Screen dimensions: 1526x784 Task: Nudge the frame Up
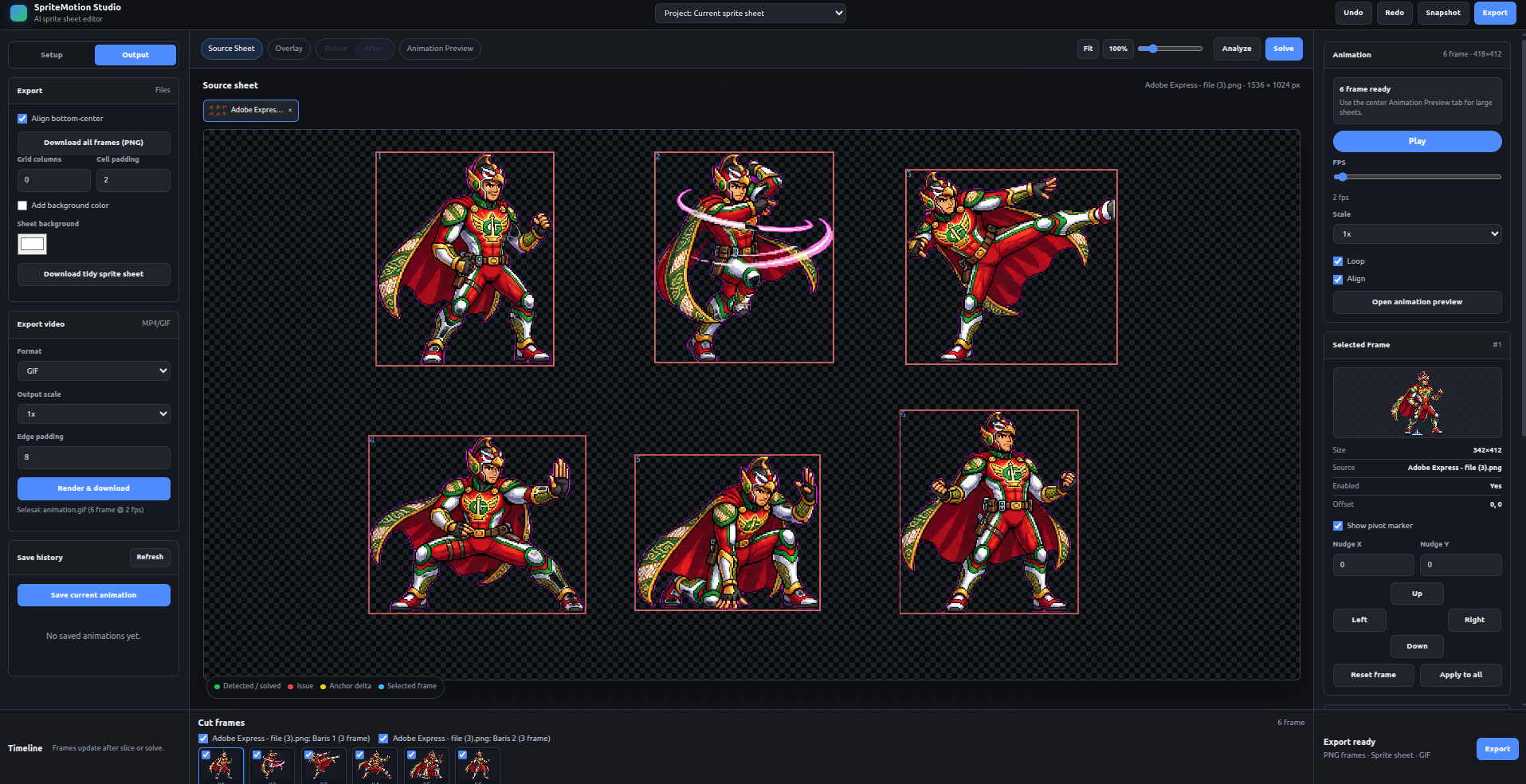coord(1417,594)
